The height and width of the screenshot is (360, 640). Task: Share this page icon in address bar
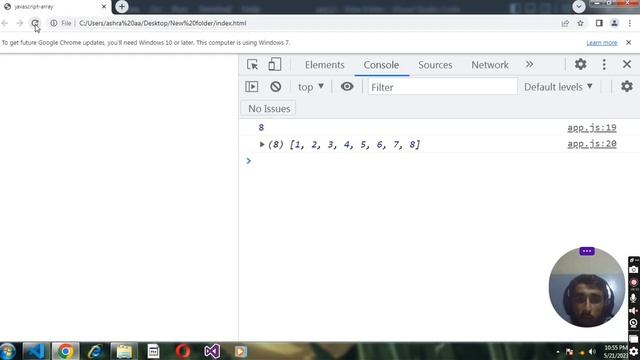click(565, 23)
